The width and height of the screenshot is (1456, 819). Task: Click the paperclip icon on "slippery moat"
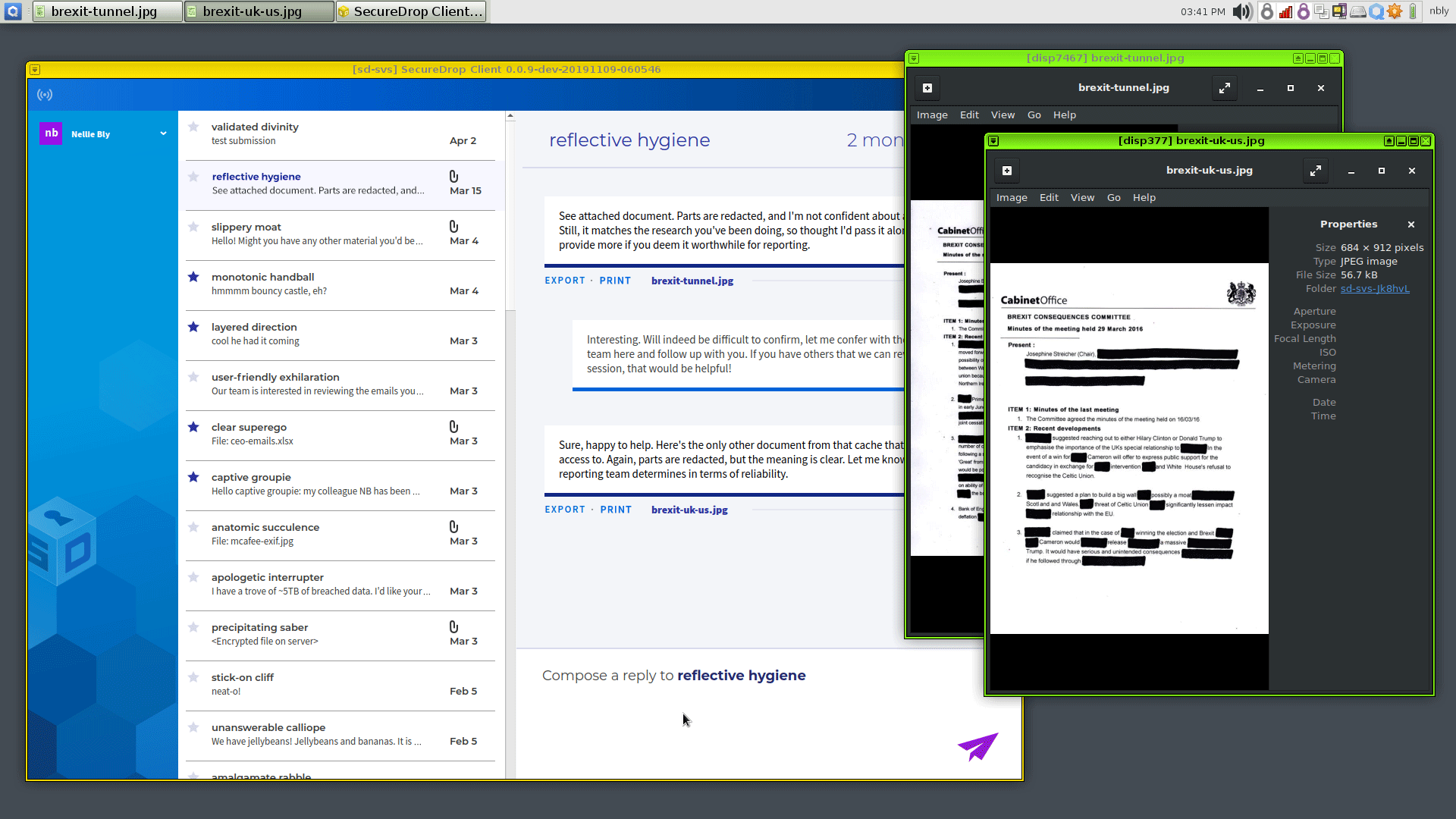453,227
